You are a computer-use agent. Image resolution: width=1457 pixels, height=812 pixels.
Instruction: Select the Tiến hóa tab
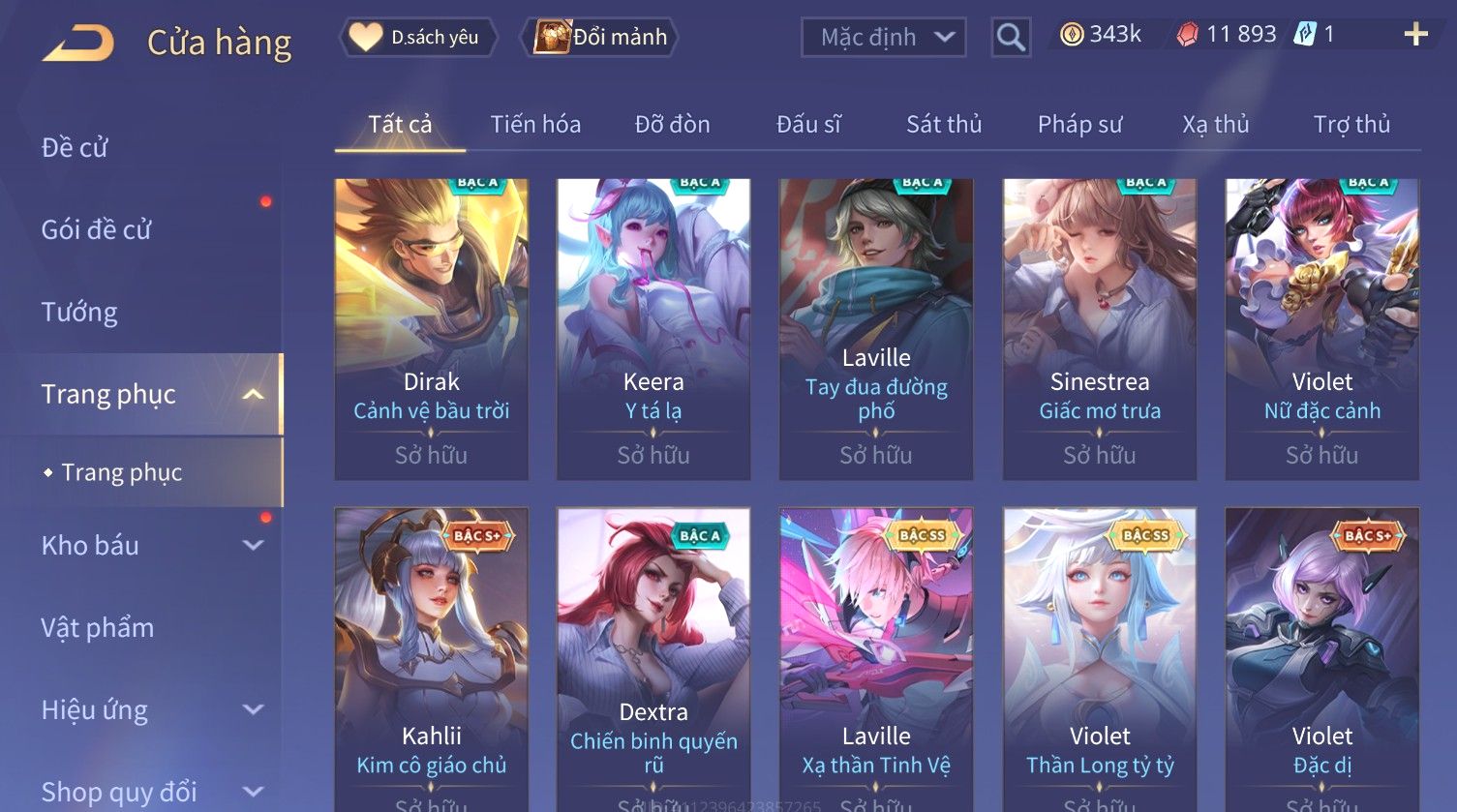pos(535,124)
